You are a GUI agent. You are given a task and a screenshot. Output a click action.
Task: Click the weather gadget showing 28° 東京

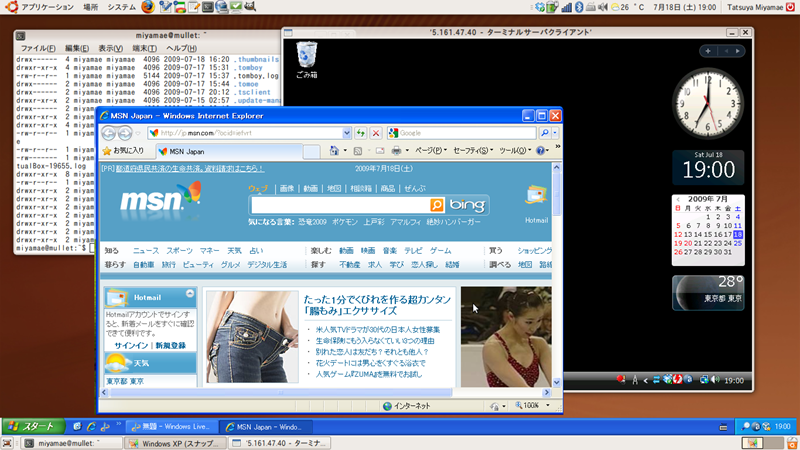tap(708, 293)
